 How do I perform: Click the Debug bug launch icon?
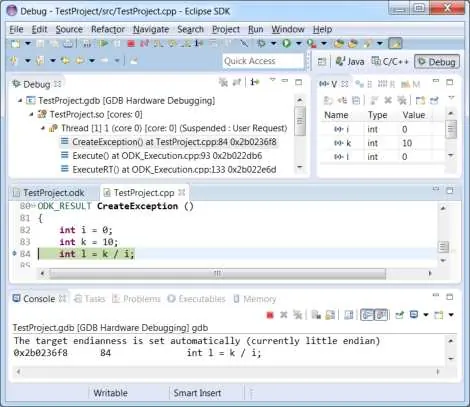(261, 43)
